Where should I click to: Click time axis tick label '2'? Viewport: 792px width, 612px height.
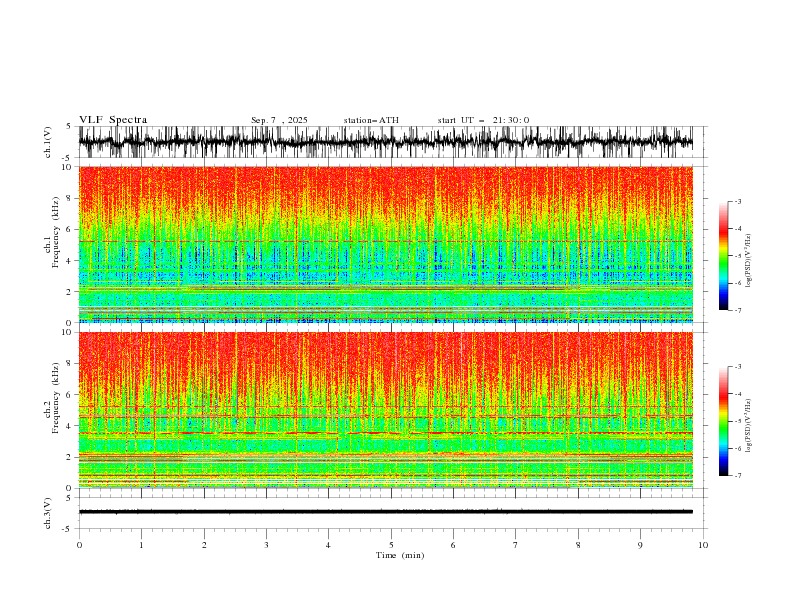[204, 545]
